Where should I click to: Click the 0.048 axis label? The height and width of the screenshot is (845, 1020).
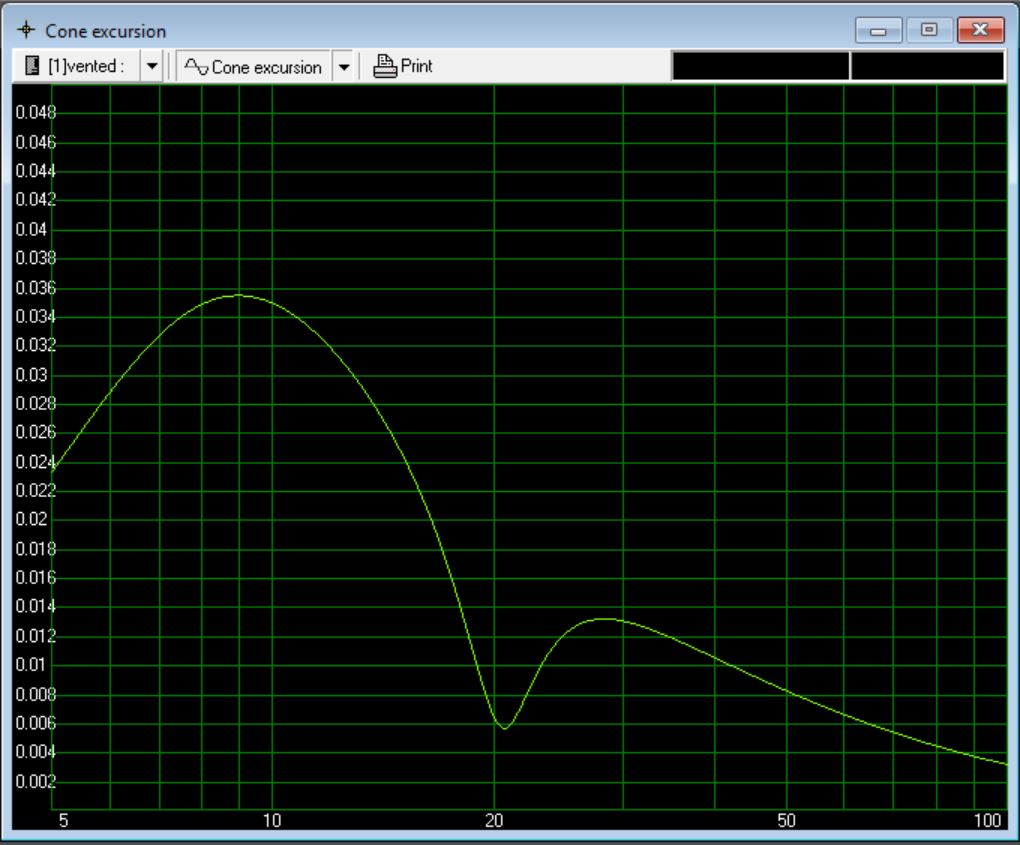(36, 113)
